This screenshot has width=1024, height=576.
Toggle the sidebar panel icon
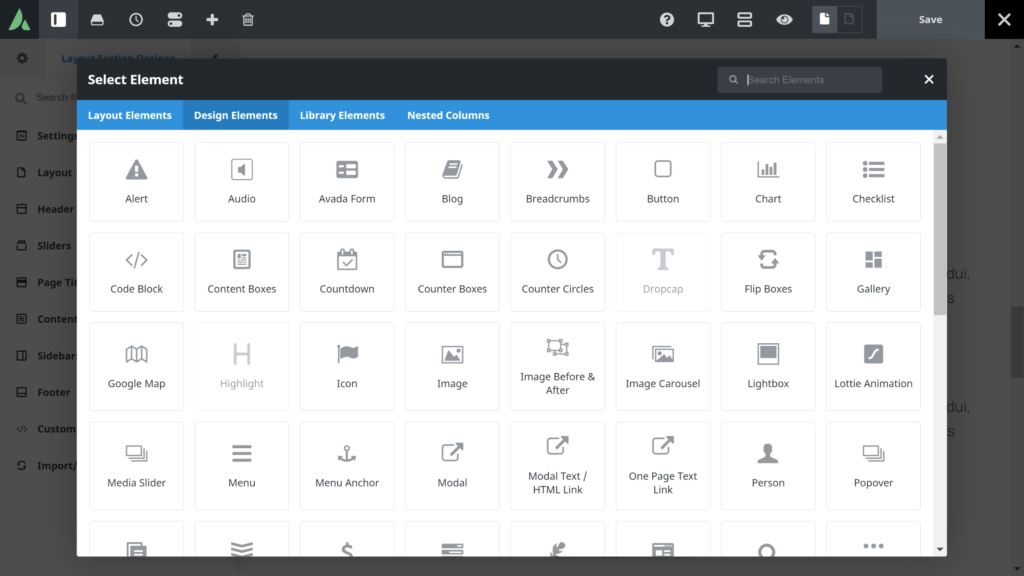tap(59, 20)
